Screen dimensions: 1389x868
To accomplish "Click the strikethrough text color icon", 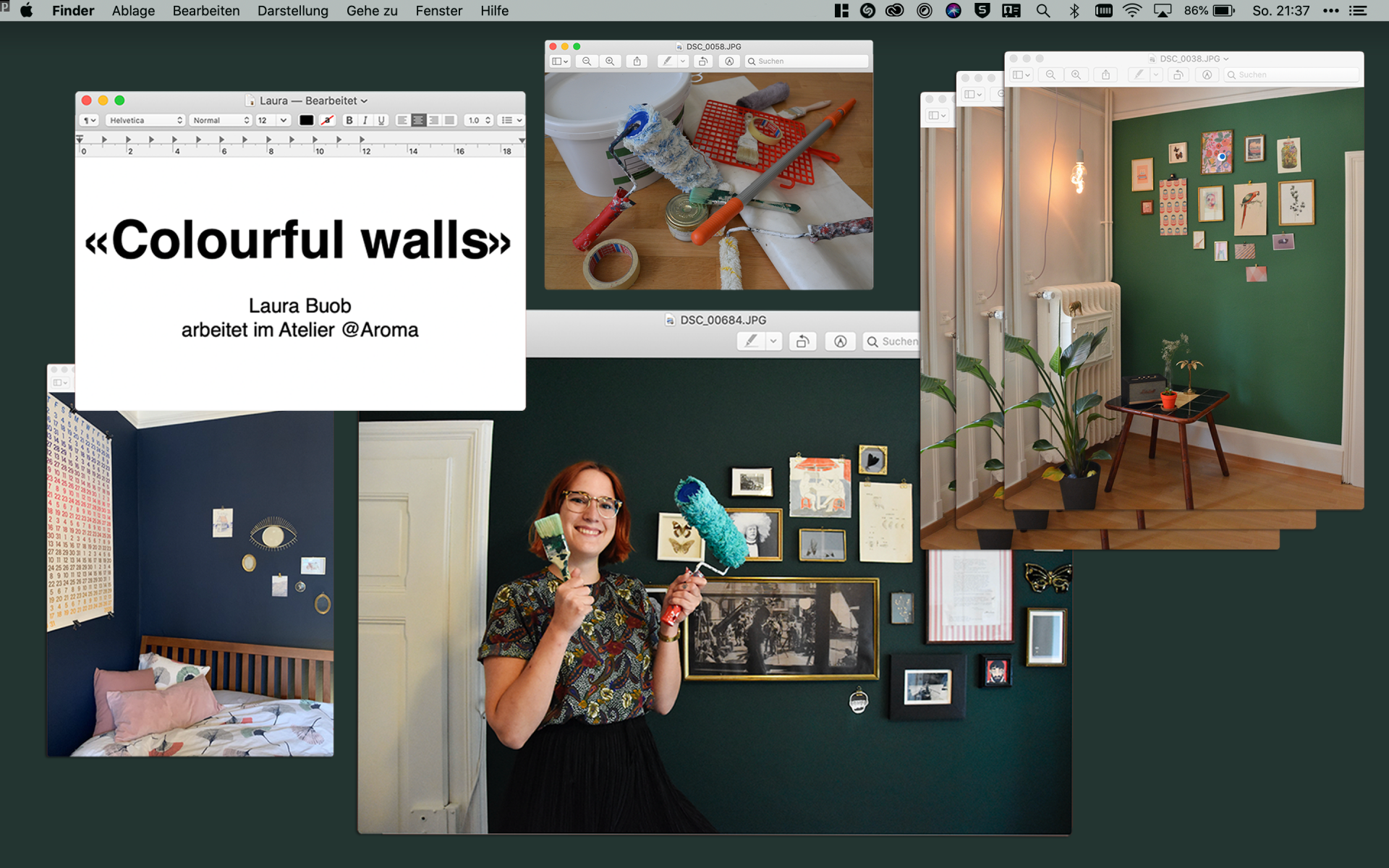I will coord(328,120).
